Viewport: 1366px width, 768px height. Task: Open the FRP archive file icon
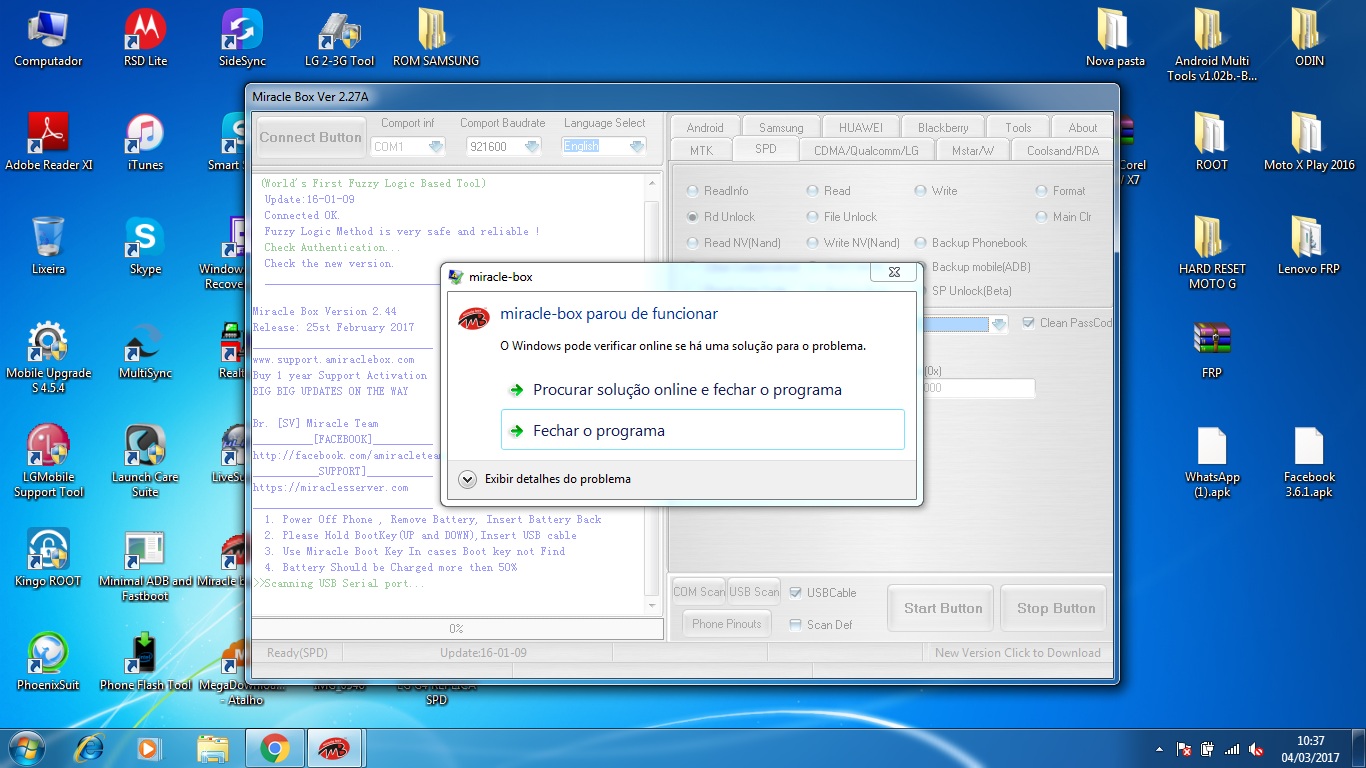click(1212, 350)
